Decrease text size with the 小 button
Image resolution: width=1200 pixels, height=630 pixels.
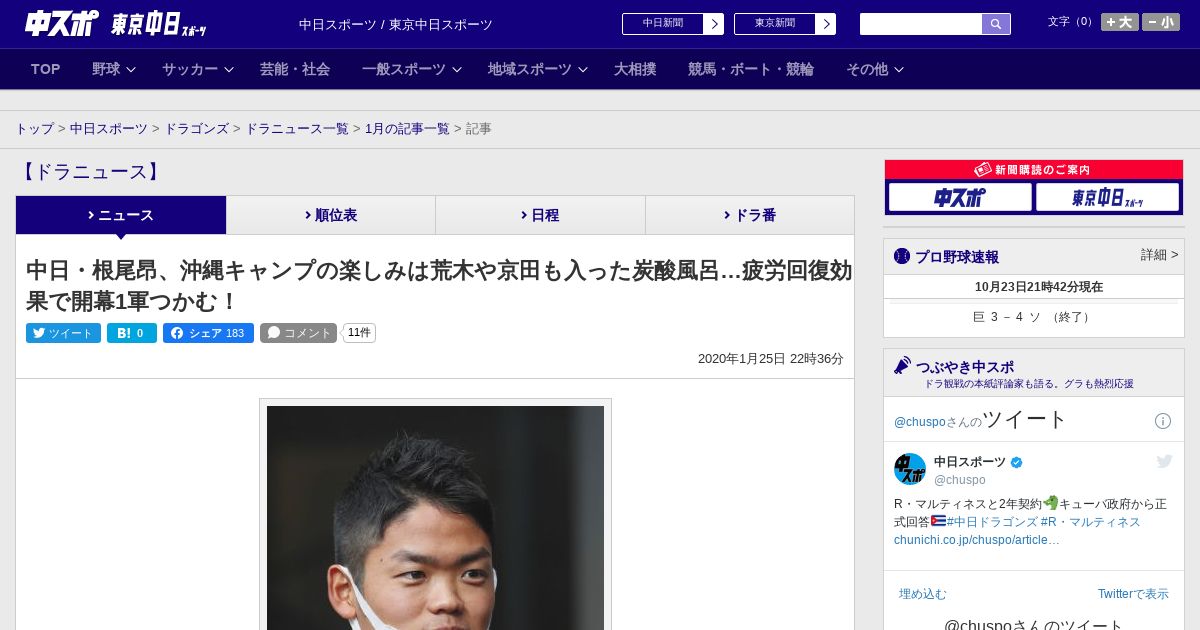click(x=1161, y=22)
